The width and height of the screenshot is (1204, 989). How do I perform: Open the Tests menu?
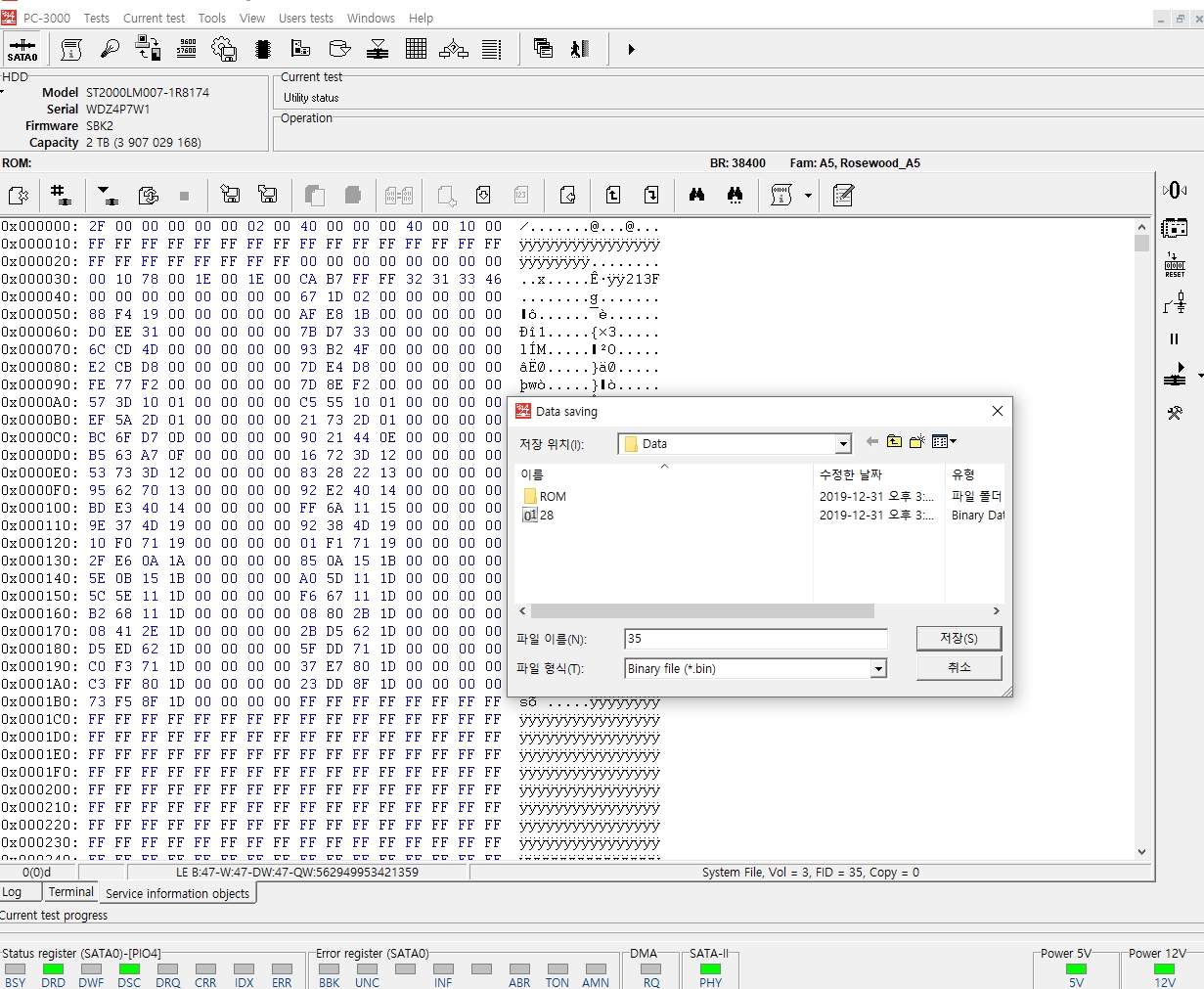coord(97,18)
